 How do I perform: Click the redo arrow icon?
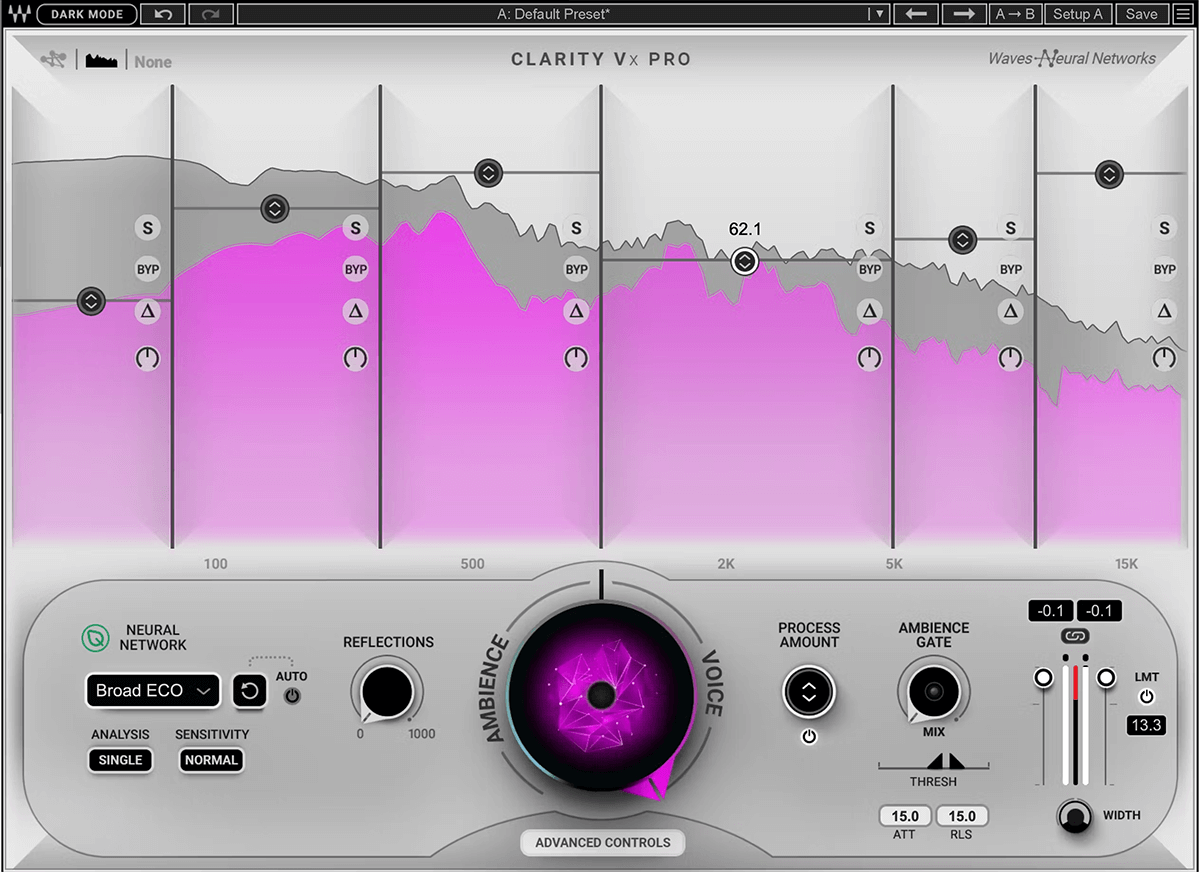210,14
